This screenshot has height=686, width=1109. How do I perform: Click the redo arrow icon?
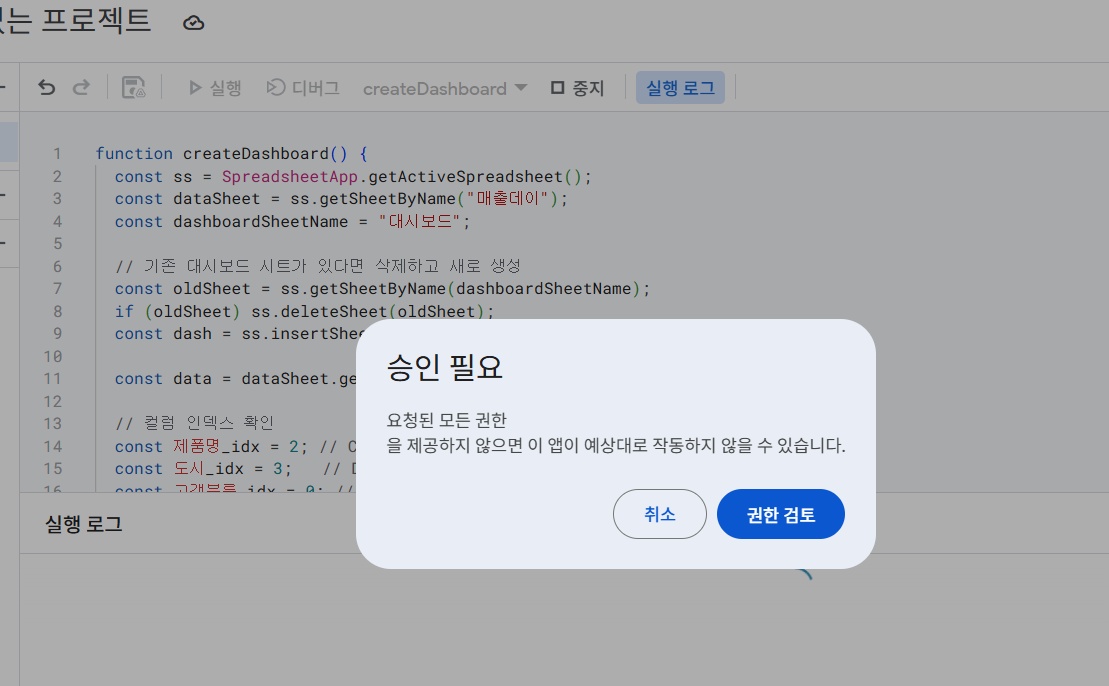click(x=81, y=88)
